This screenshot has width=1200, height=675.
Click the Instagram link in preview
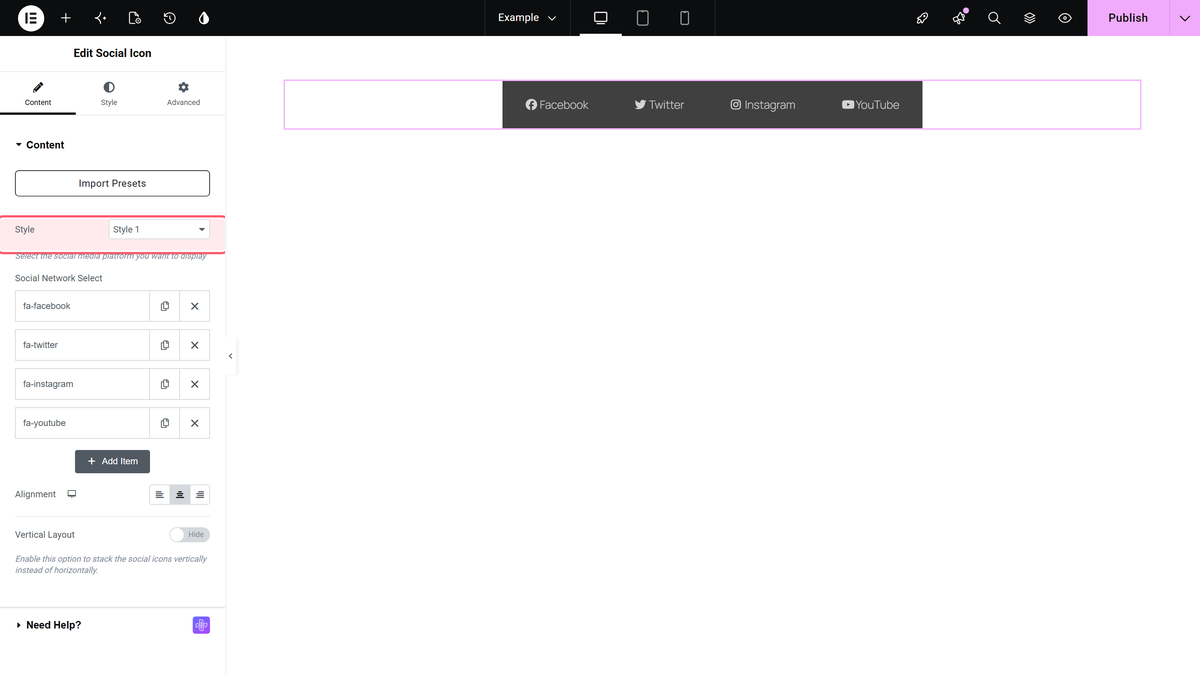(763, 105)
